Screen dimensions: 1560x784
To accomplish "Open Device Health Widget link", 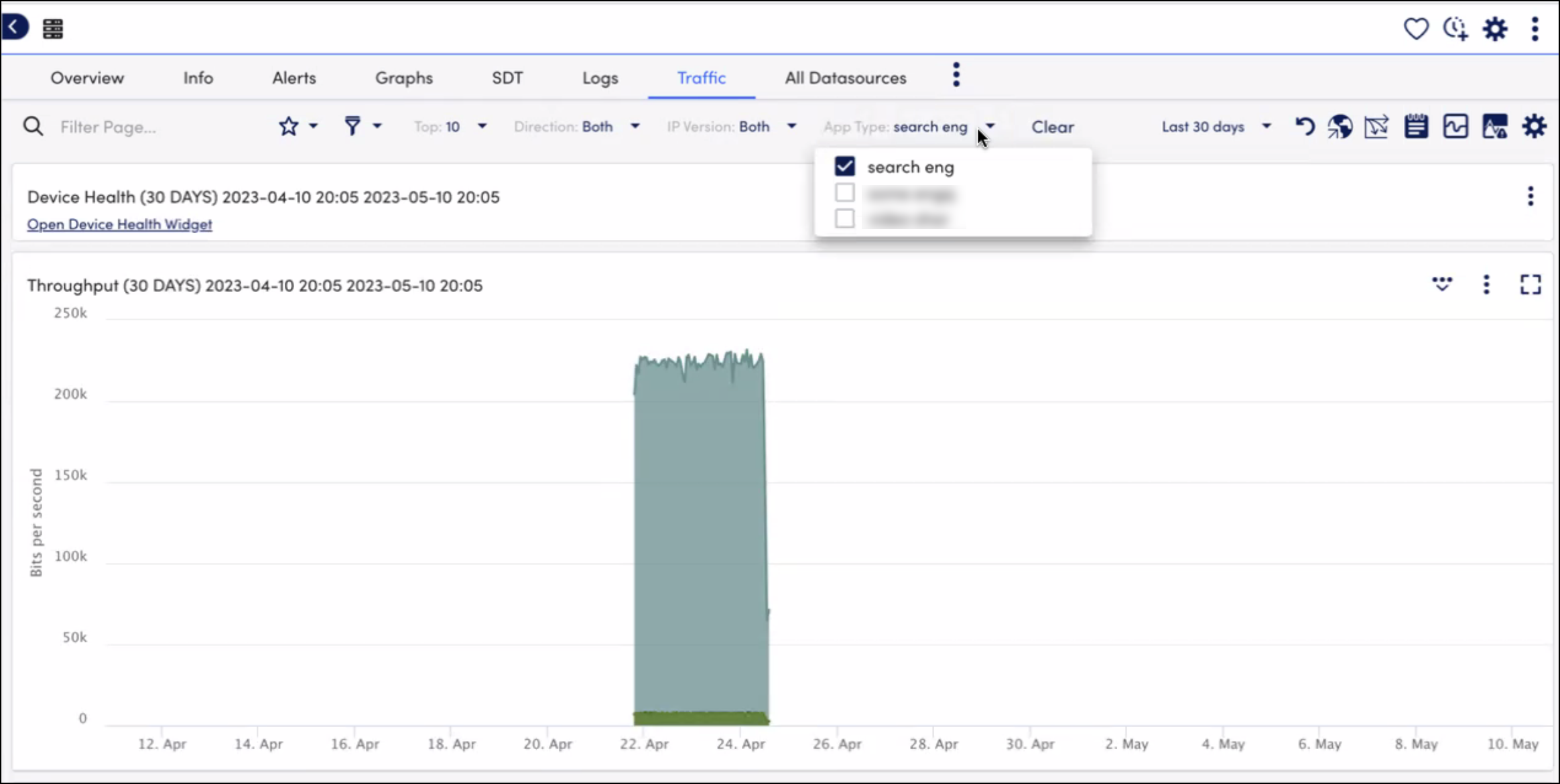I will (x=119, y=224).
